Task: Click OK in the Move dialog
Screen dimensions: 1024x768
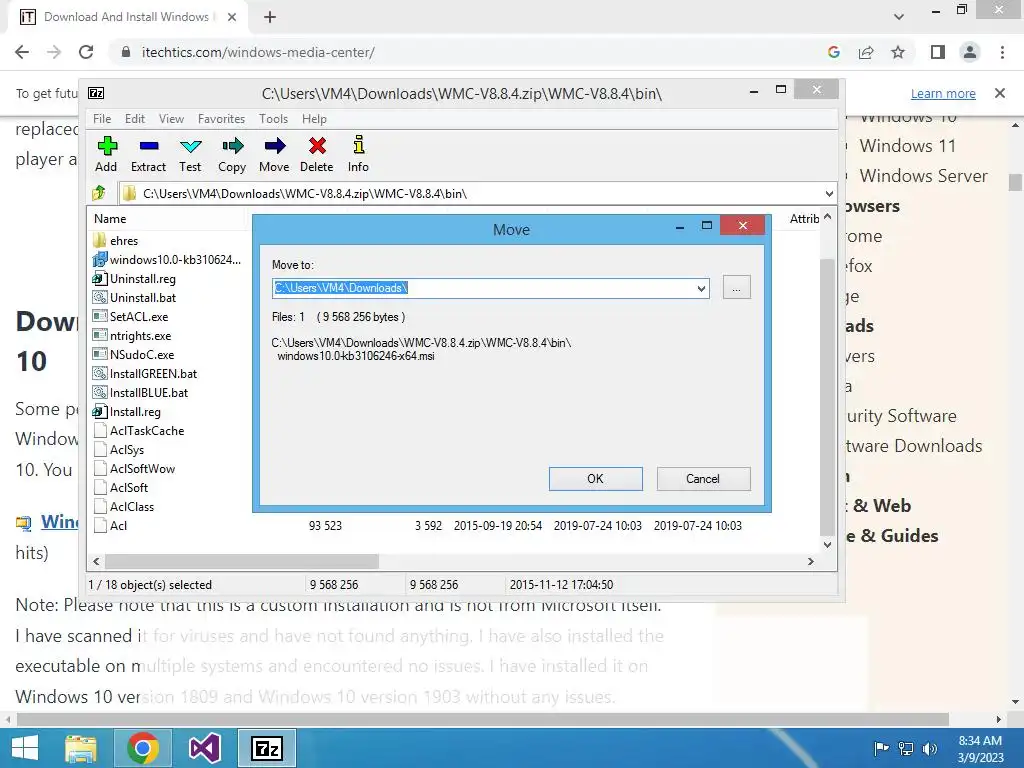Action: (x=596, y=479)
